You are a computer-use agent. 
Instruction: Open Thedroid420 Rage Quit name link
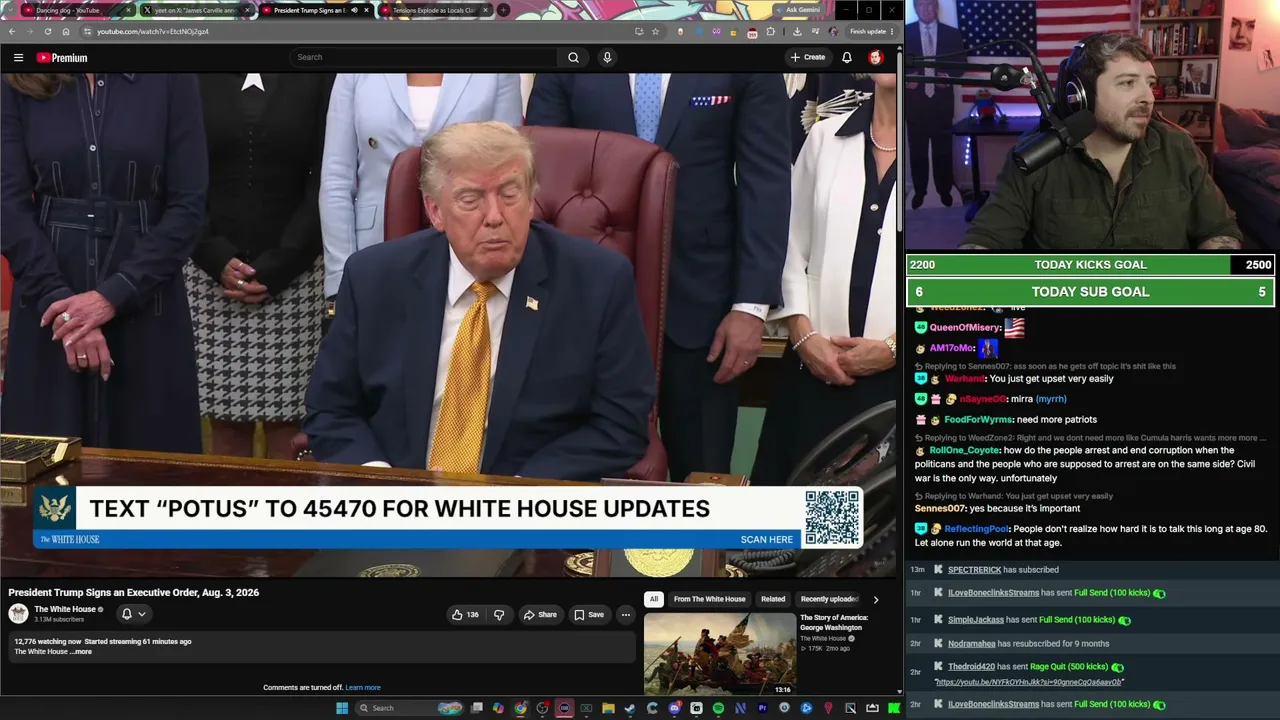point(971,667)
